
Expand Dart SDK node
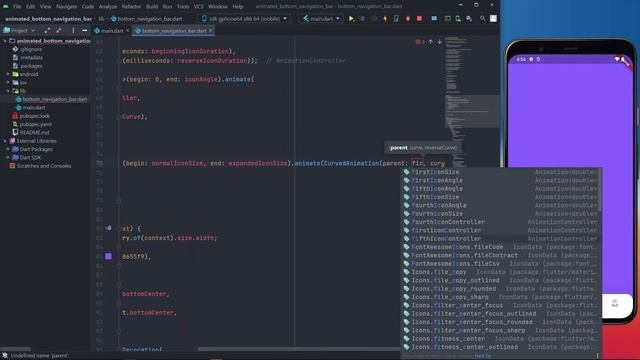coord(8,158)
